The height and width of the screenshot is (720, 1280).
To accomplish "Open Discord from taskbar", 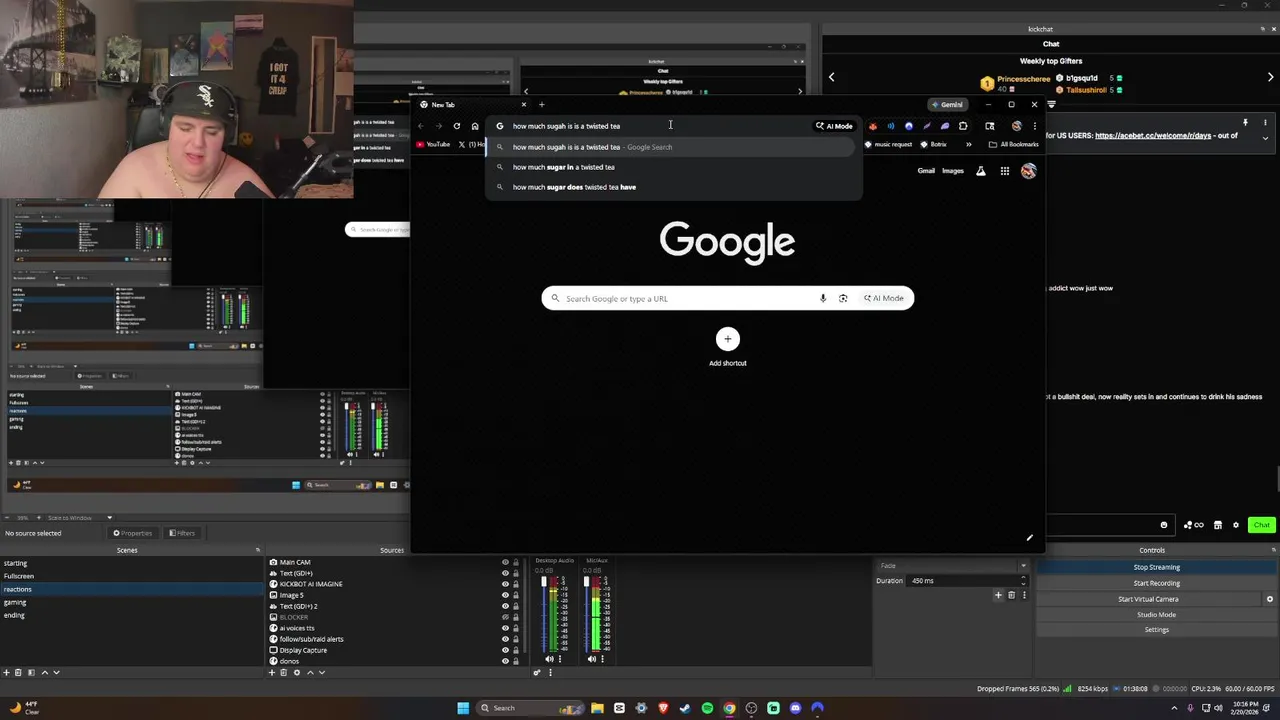I will click(795, 708).
